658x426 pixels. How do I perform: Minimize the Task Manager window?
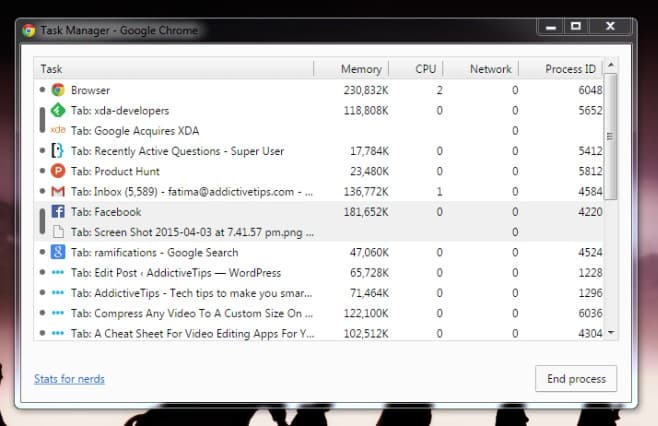(x=551, y=27)
